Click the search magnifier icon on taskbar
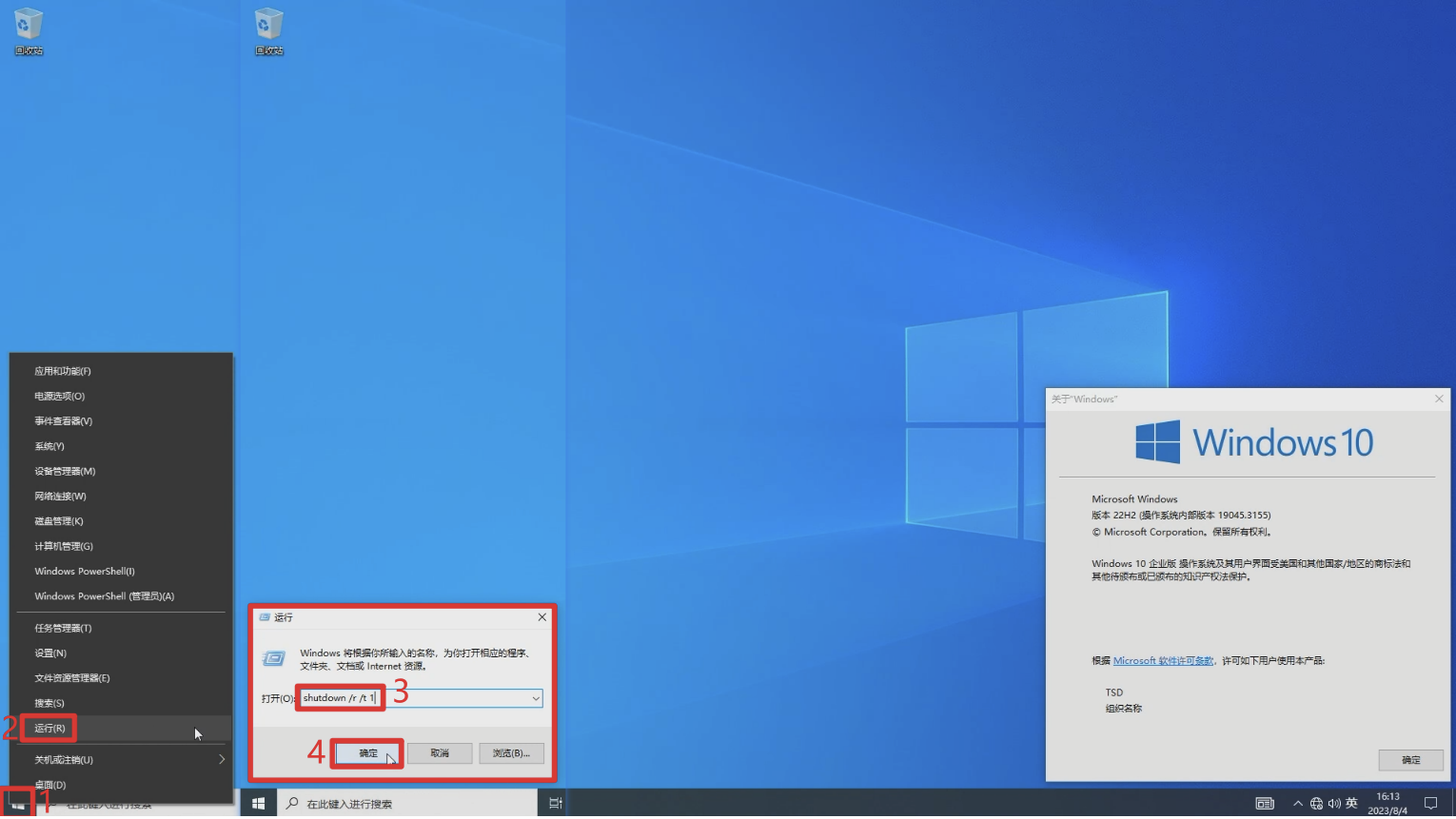1456x819 pixels. coord(293,804)
